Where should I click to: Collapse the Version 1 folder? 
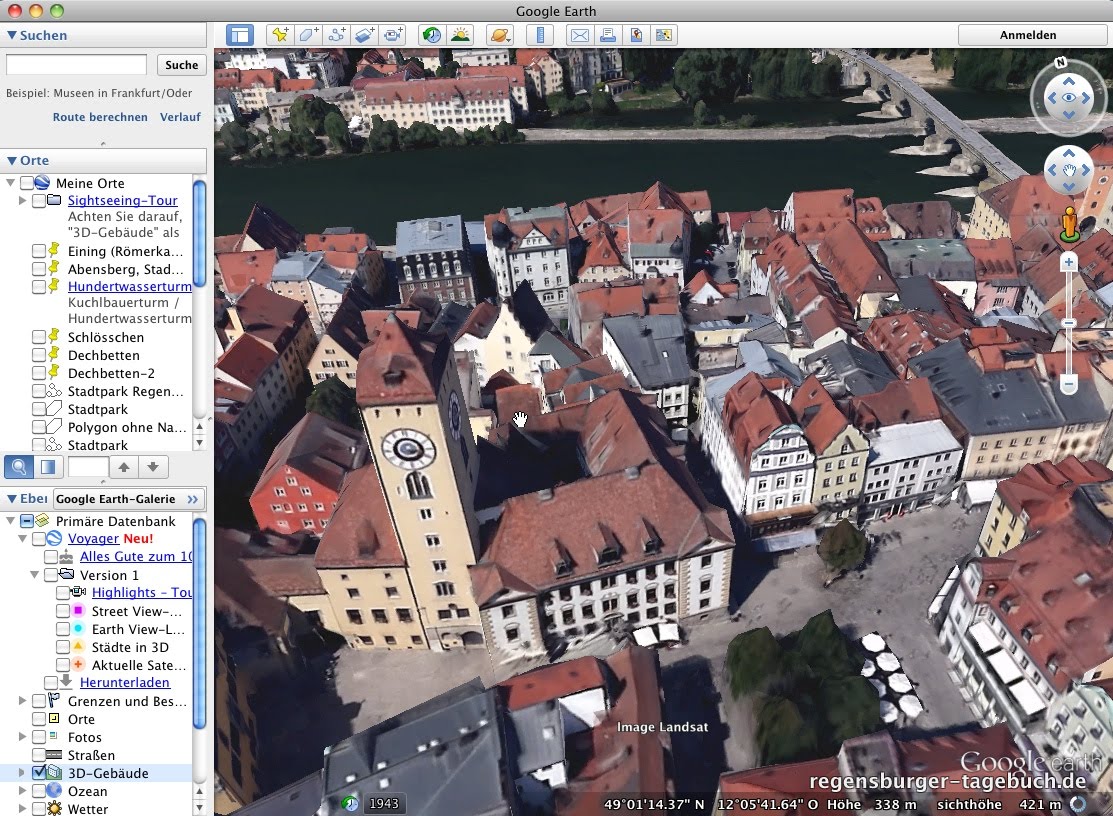coord(35,575)
